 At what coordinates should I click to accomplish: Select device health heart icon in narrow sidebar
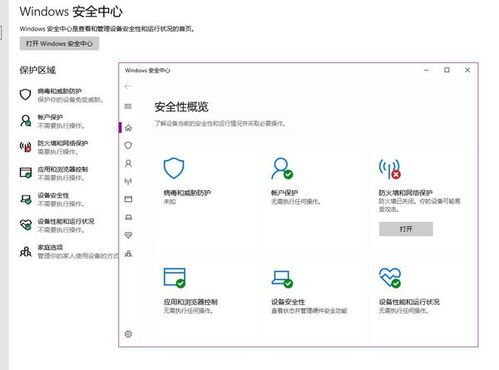[x=128, y=235]
